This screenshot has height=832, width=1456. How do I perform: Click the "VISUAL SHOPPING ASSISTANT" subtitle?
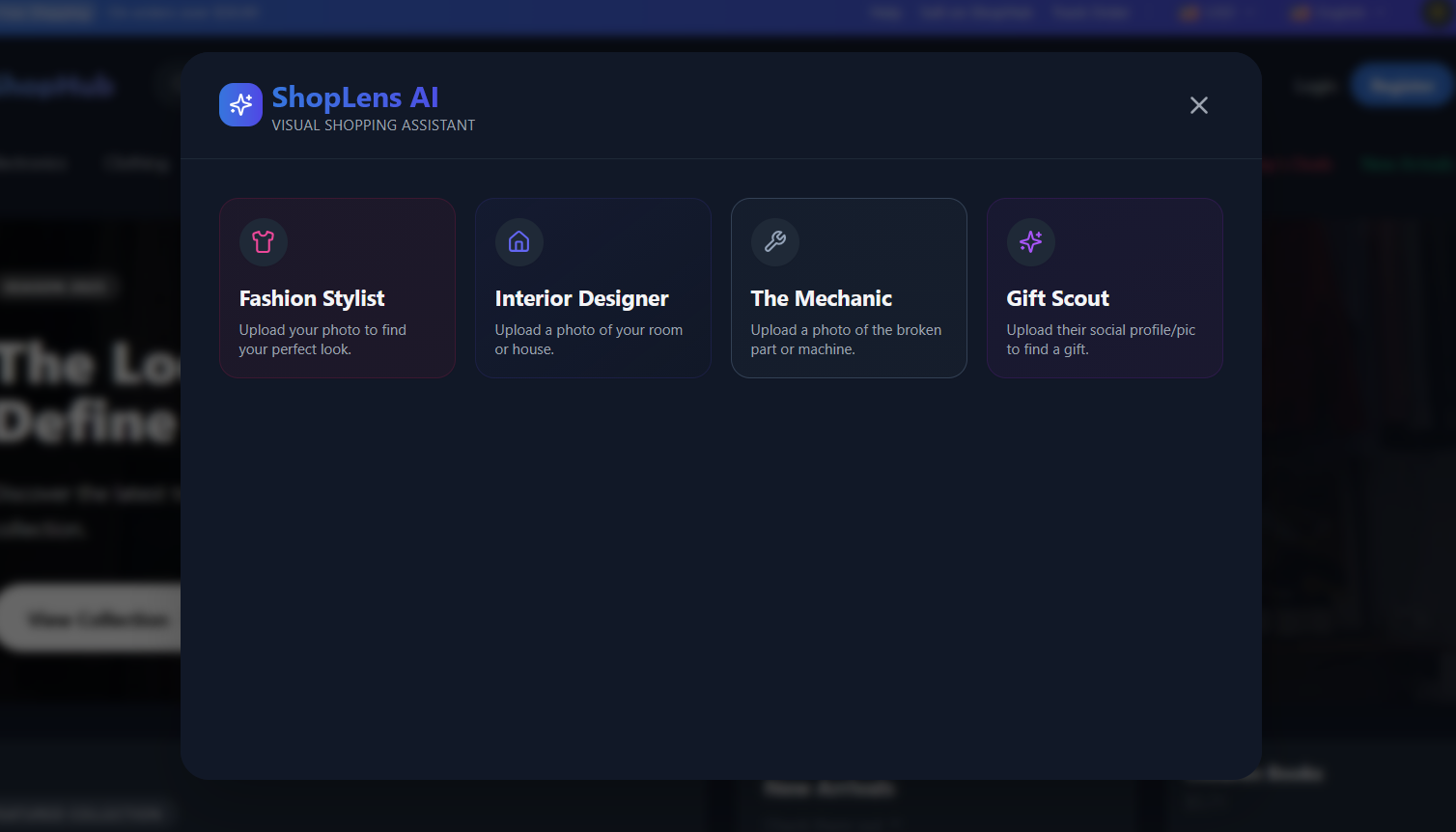point(374,125)
